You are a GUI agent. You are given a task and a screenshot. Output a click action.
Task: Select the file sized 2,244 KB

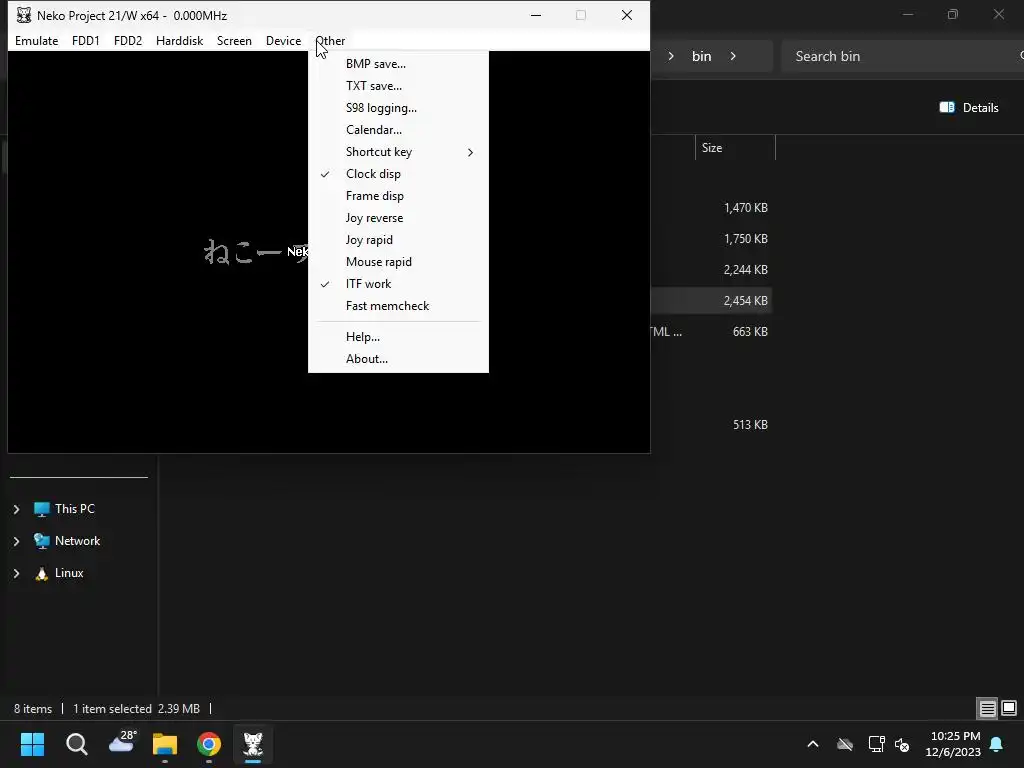(x=745, y=270)
